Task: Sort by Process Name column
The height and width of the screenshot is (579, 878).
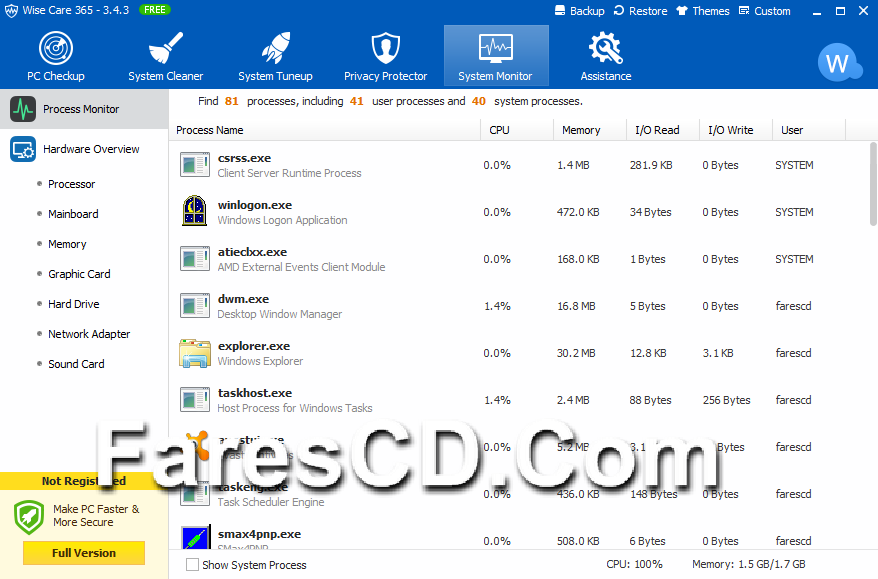Action: [325, 130]
